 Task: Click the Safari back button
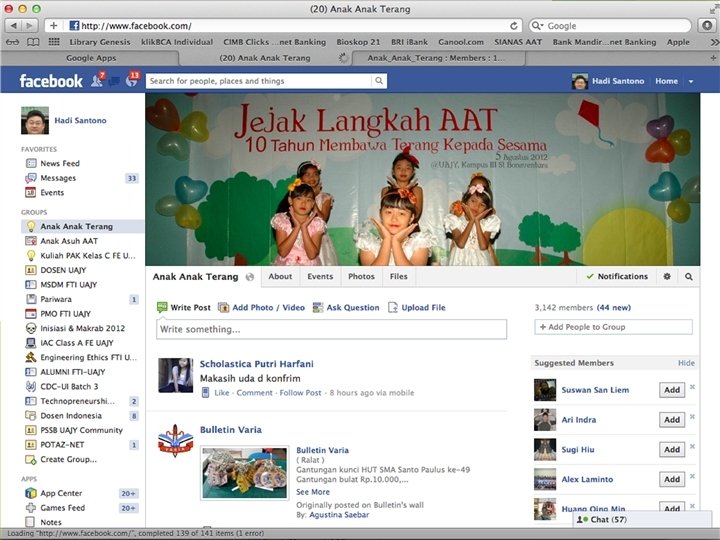coord(13,26)
